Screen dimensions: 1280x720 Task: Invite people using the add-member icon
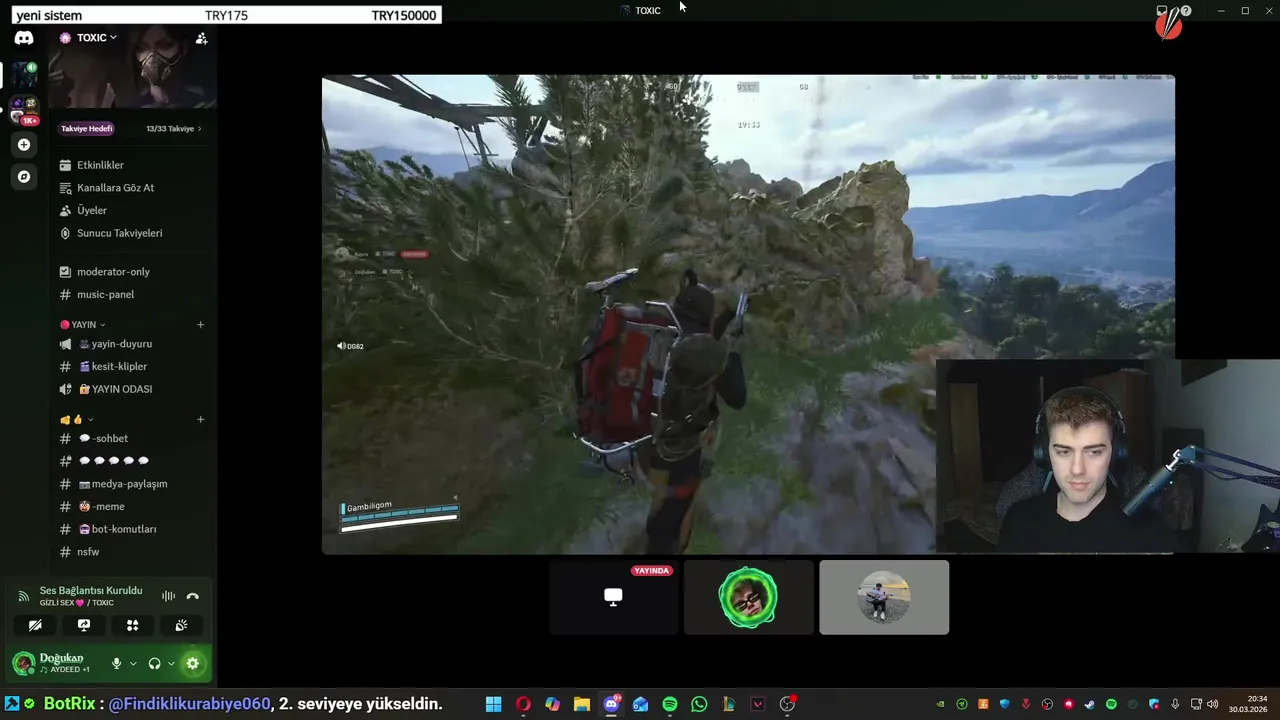(201, 38)
